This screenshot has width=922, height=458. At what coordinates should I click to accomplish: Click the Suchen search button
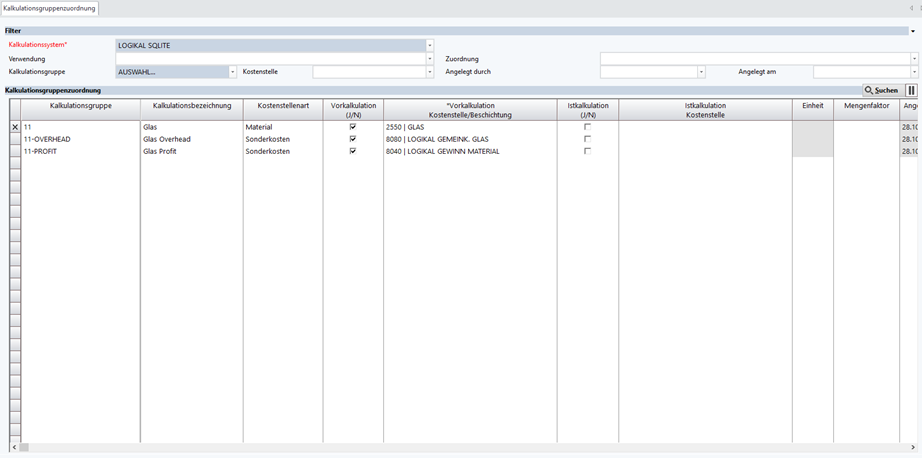click(880, 90)
